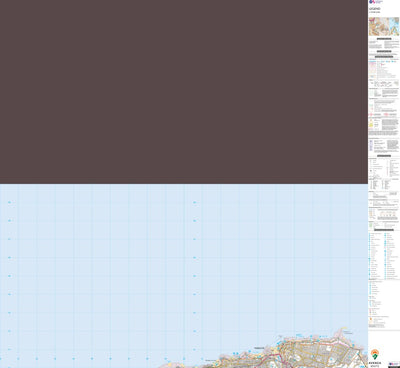
Task: Click the Legend heading text
Action: (374, 9)
